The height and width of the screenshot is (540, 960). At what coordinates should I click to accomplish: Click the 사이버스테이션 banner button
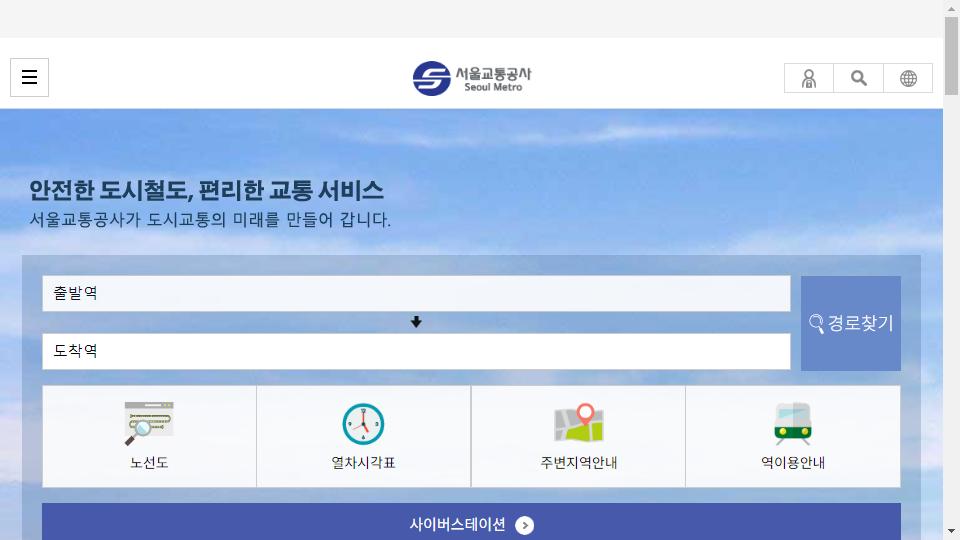coord(471,523)
